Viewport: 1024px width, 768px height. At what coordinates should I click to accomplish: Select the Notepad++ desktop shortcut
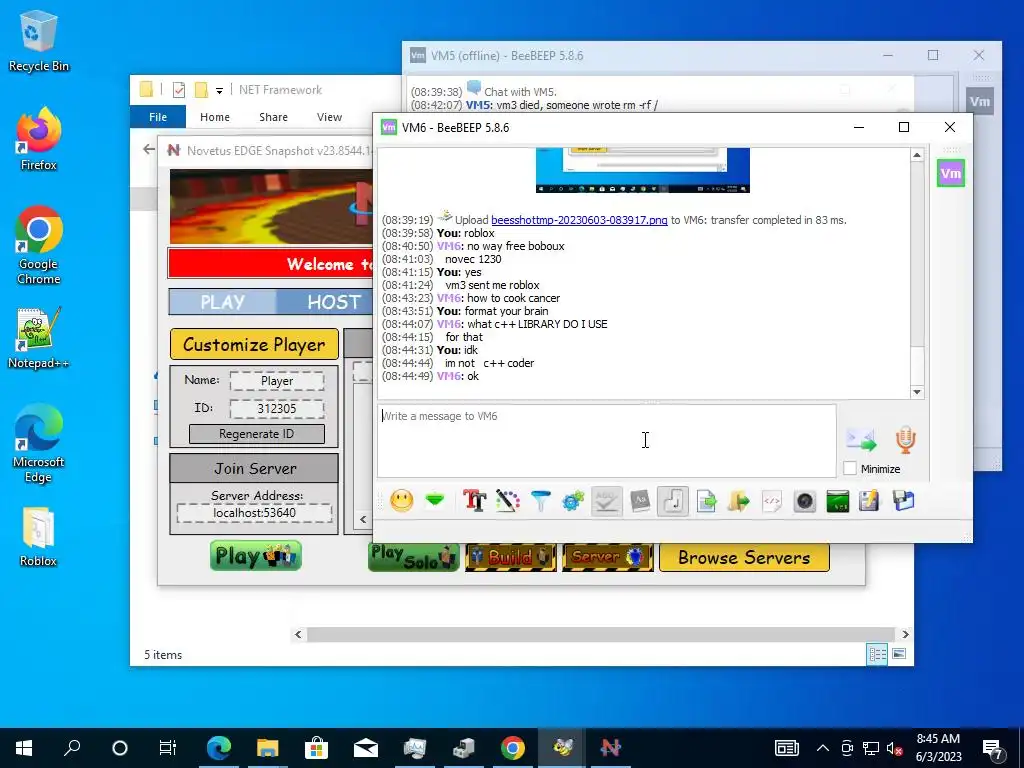(x=39, y=338)
